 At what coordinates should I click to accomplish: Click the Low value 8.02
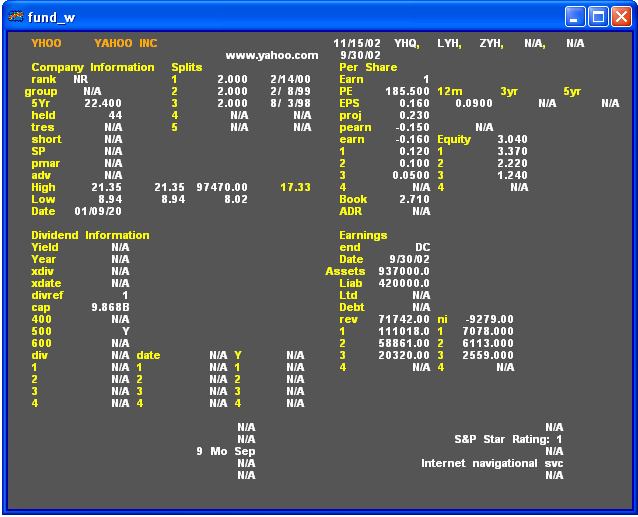click(236, 199)
